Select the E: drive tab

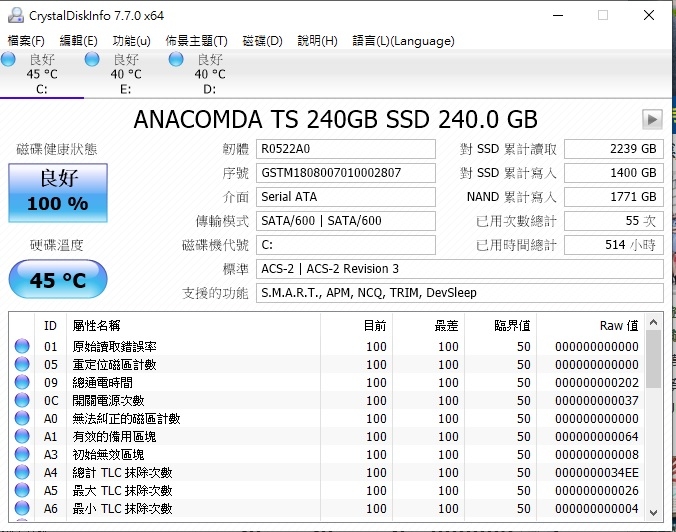click(125, 74)
